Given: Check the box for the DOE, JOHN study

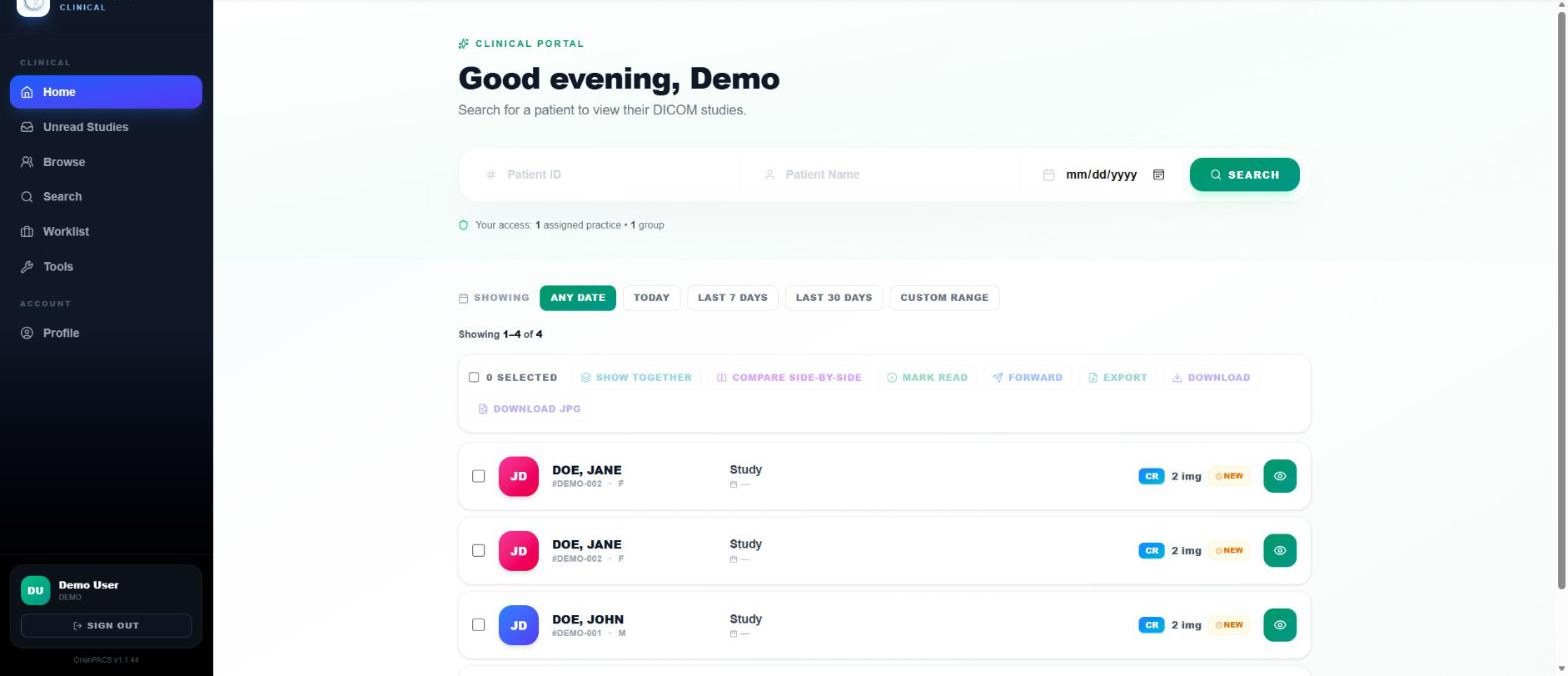Looking at the screenshot, I should pos(478,625).
